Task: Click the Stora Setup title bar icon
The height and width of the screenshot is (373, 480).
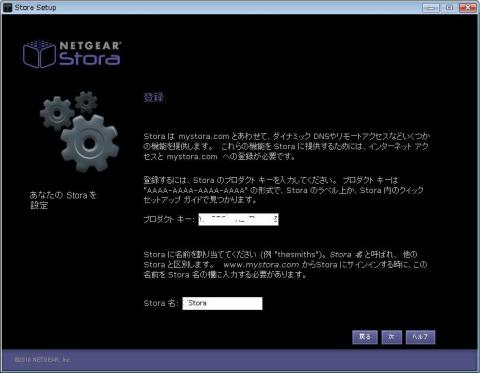Action: tap(7, 7)
